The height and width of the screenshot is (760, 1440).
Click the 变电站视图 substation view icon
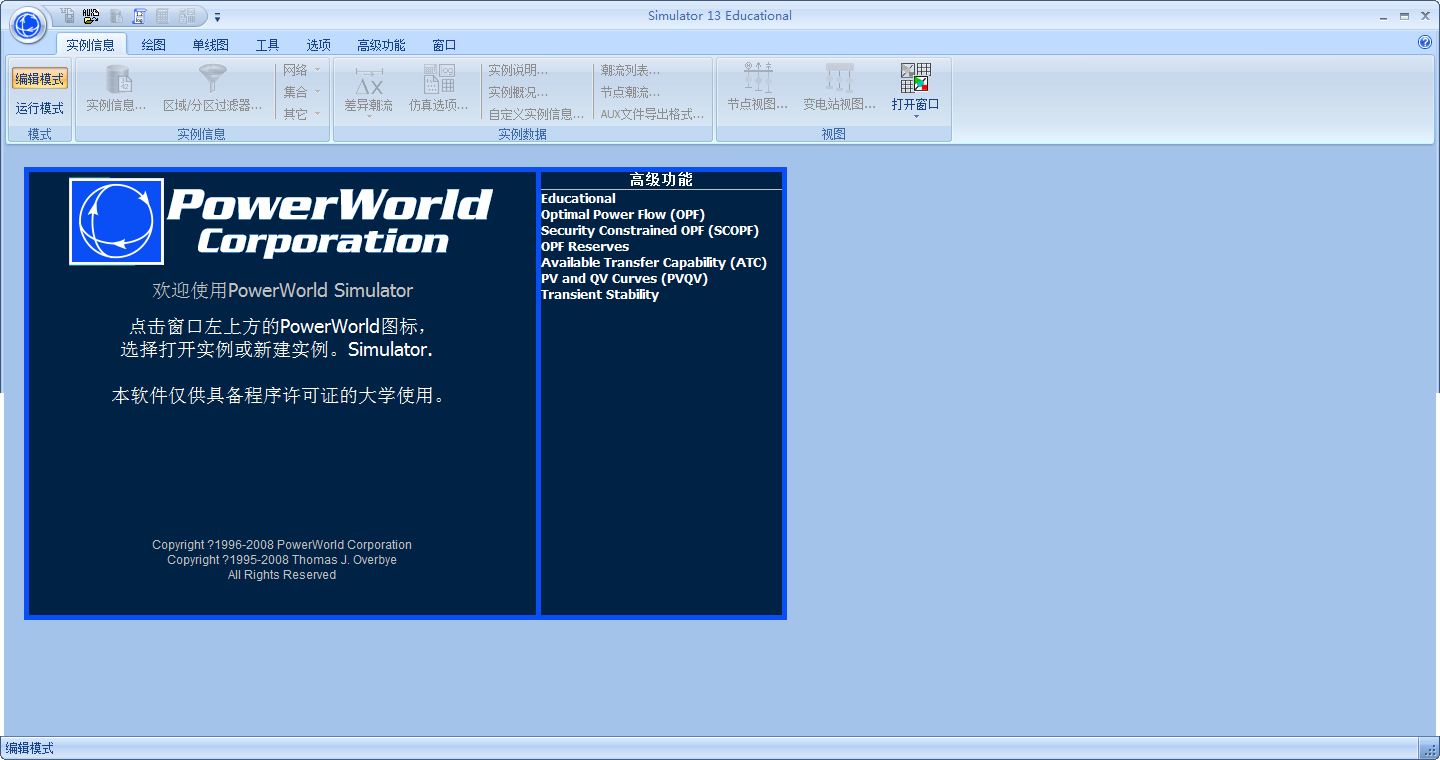pos(840,79)
